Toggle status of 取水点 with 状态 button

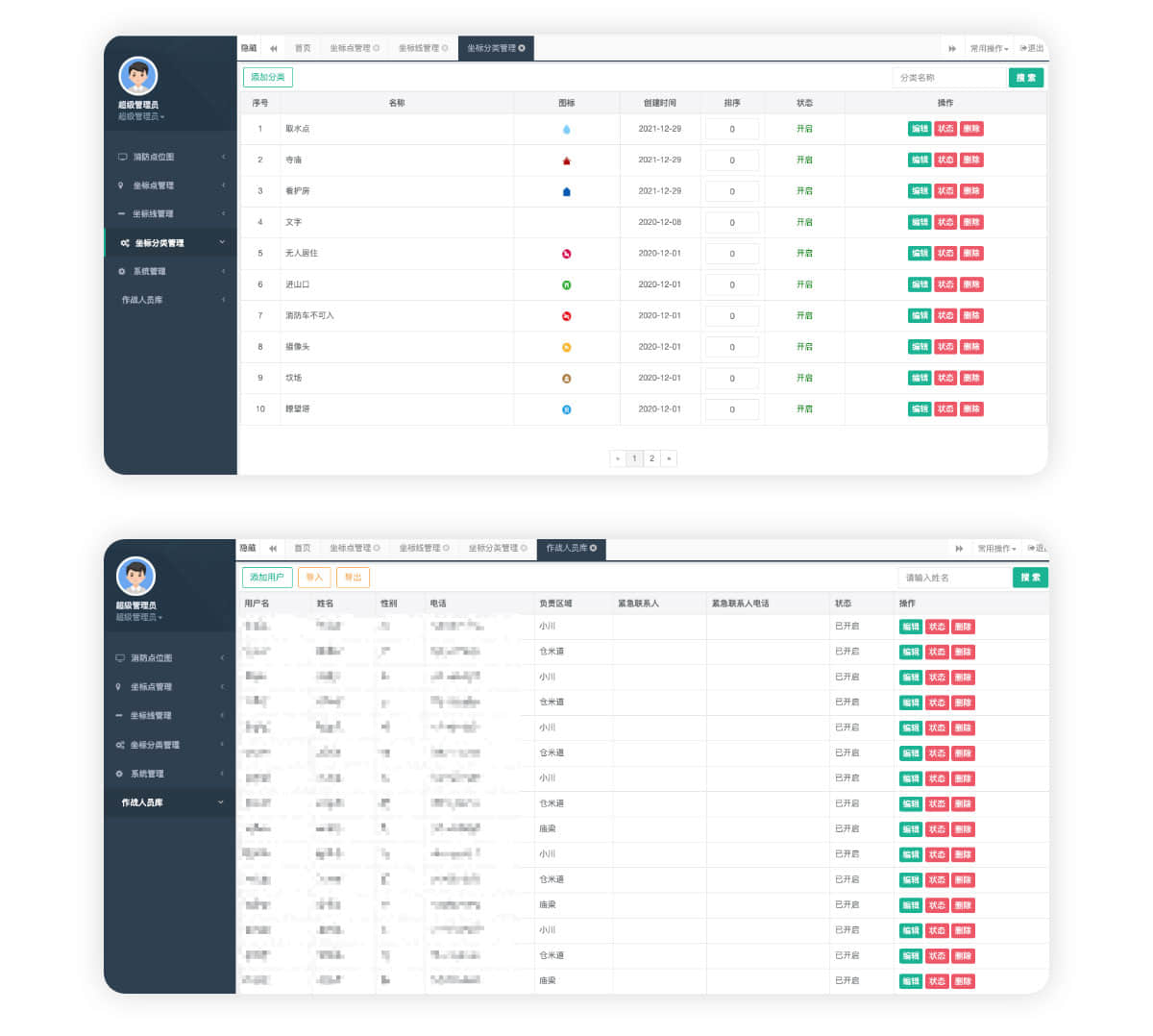pos(945,129)
